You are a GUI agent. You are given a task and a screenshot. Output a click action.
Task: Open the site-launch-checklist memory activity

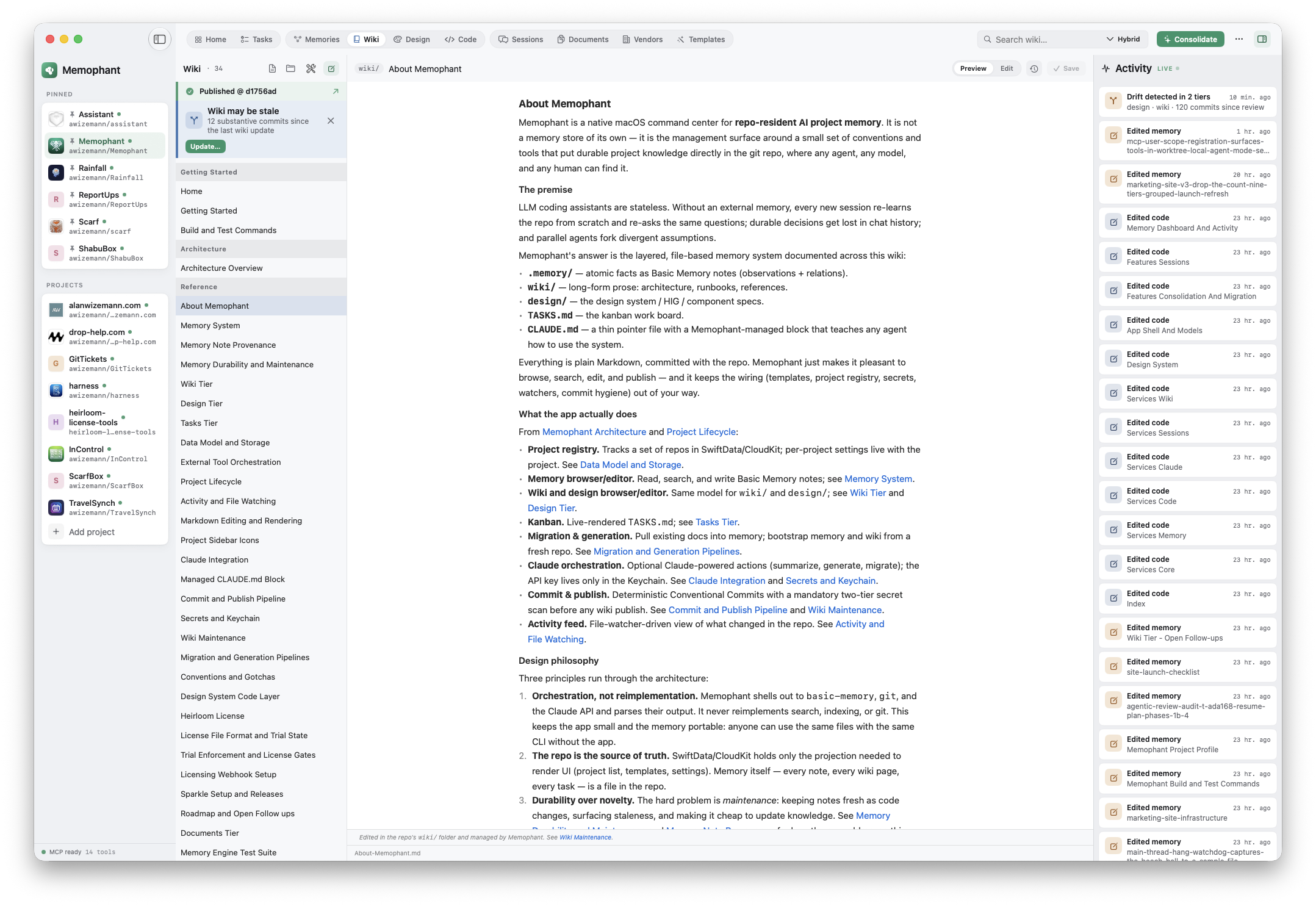[1187, 667]
